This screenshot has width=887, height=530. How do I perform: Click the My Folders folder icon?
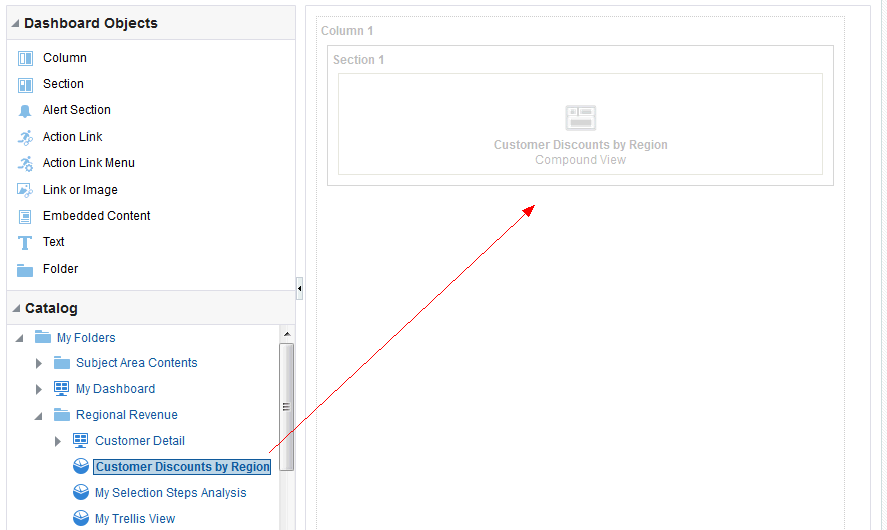tap(43, 337)
